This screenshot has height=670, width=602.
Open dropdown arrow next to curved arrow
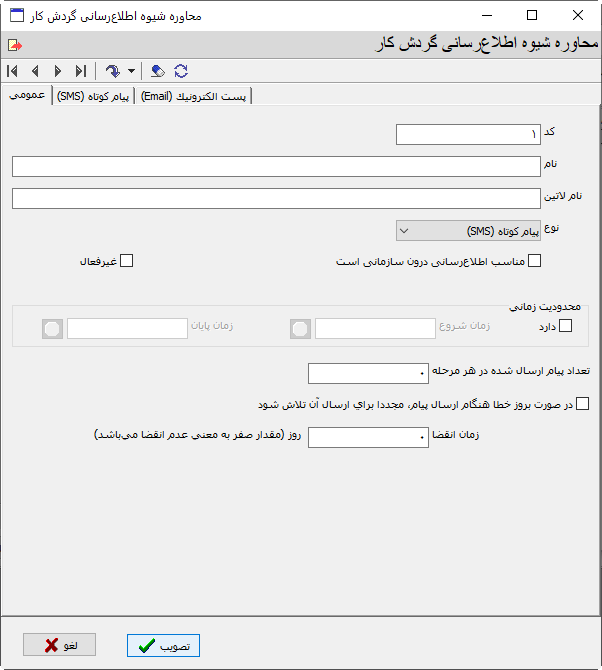[131, 72]
